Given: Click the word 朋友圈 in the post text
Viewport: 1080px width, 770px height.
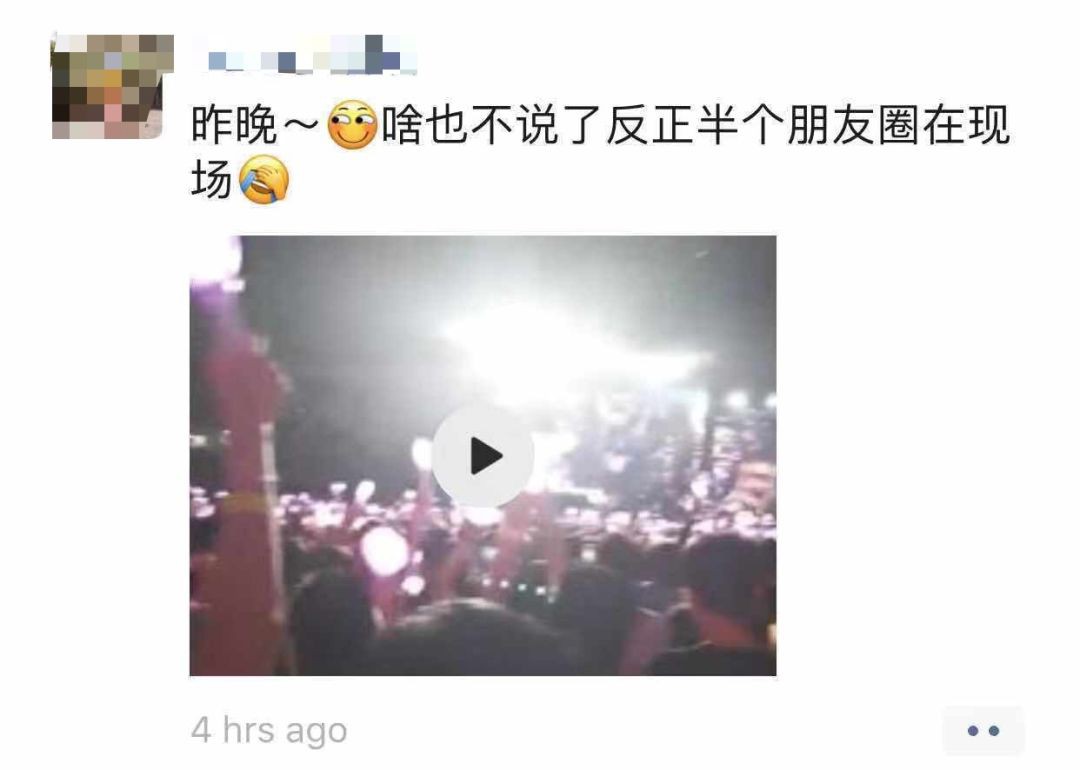Looking at the screenshot, I should (x=853, y=125).
